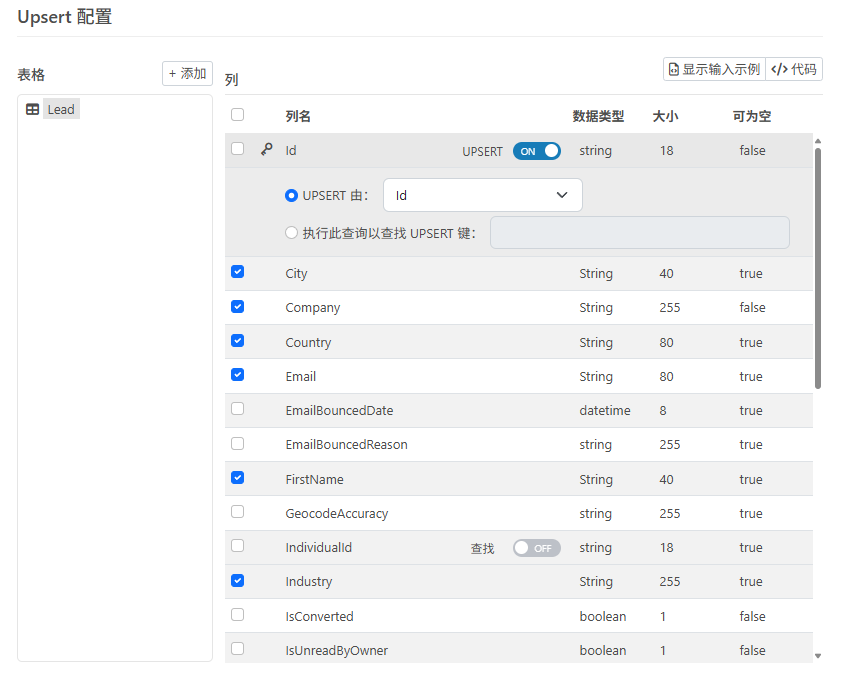This screenshot has height=688, width=845.
Task: Select the Lead table in list
Action: (x=61, y=110)
